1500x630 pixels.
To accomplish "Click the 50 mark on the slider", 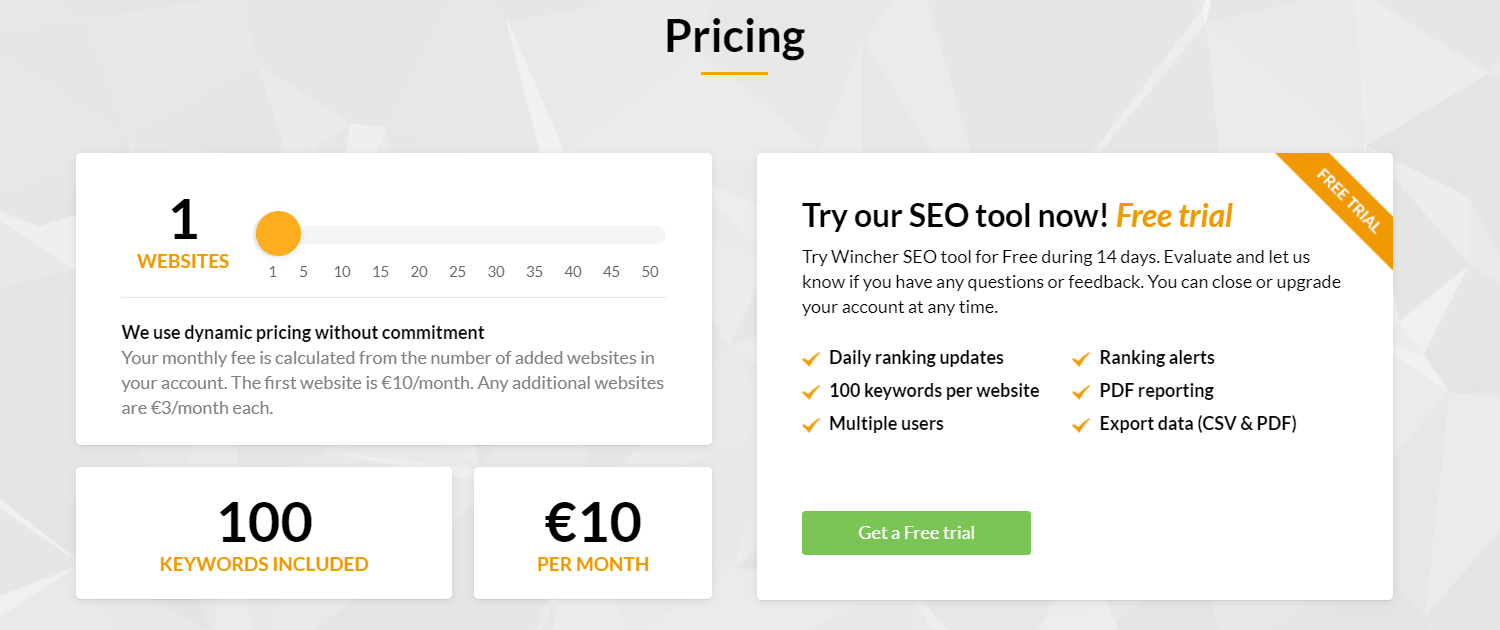I will [x=650, y=271].
